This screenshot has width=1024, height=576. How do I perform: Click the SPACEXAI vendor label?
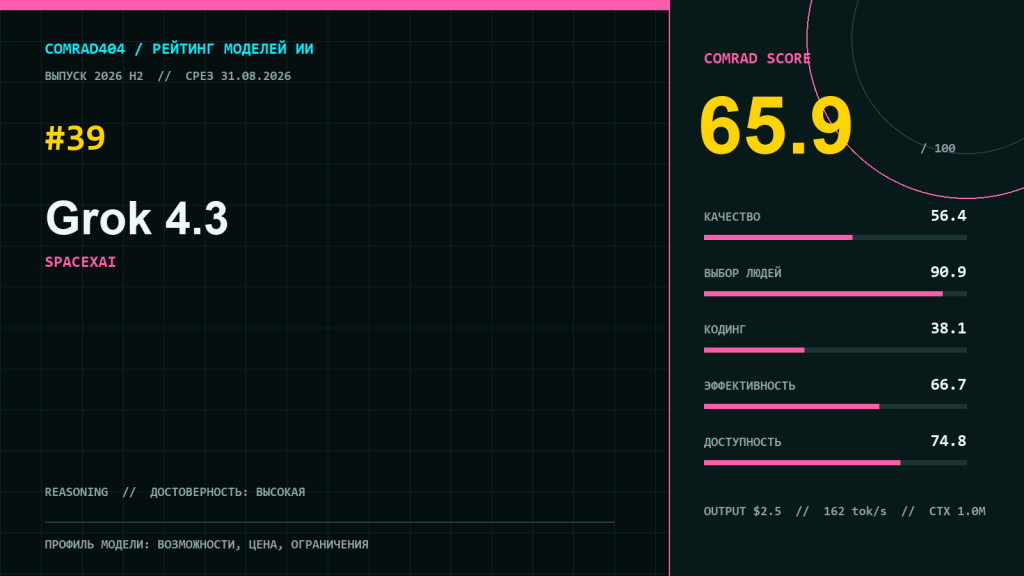click(80, 262)
